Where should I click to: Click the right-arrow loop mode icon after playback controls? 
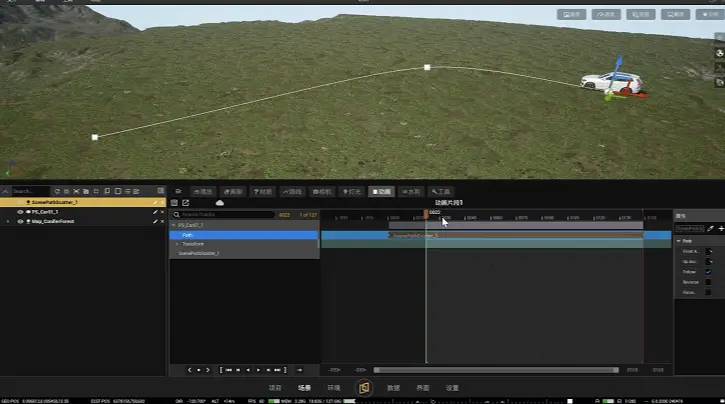299,370
